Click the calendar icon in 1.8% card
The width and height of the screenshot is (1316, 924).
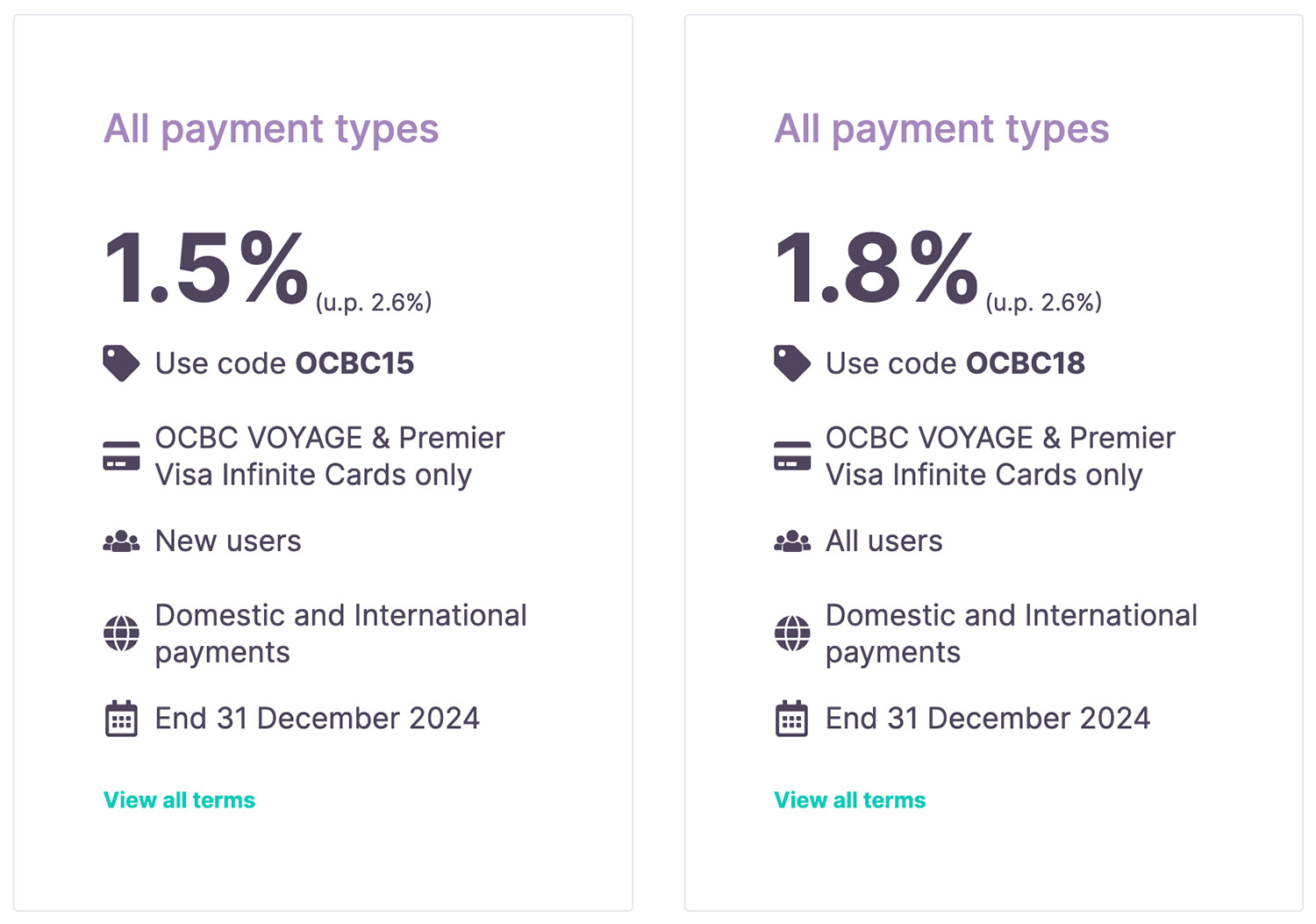click(791, 719)
